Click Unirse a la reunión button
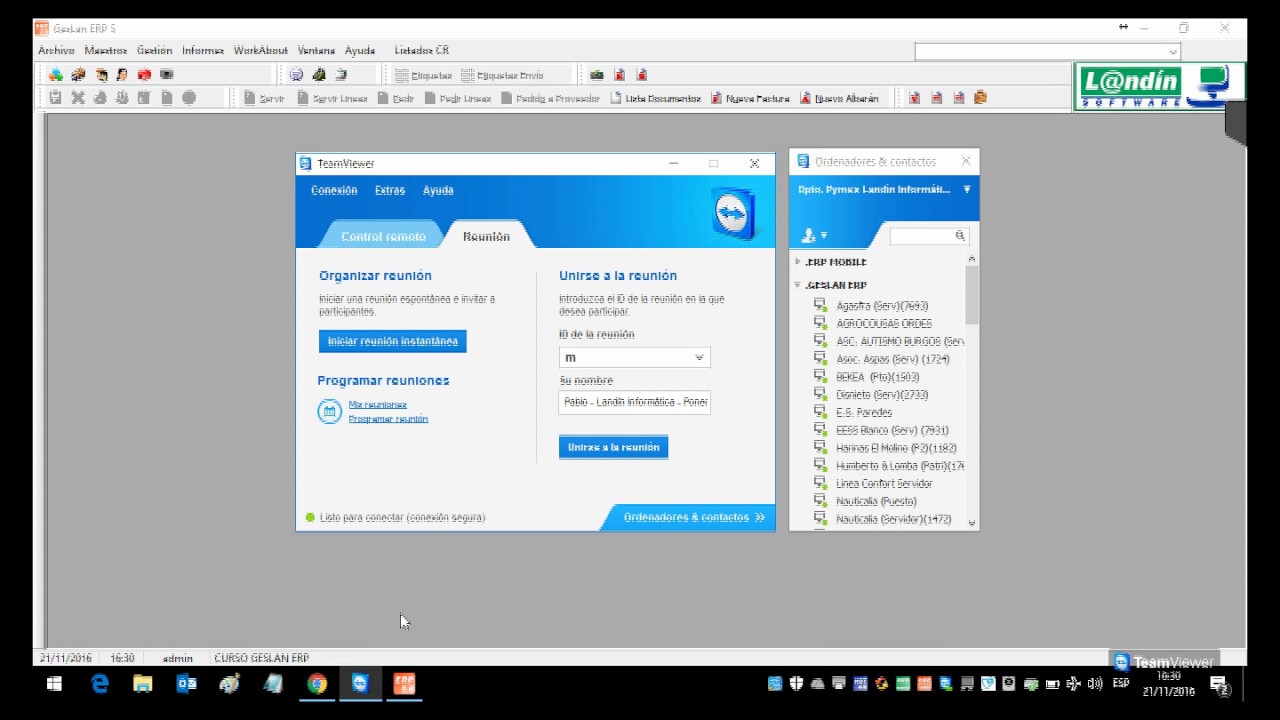 click(x=613, y=447)
